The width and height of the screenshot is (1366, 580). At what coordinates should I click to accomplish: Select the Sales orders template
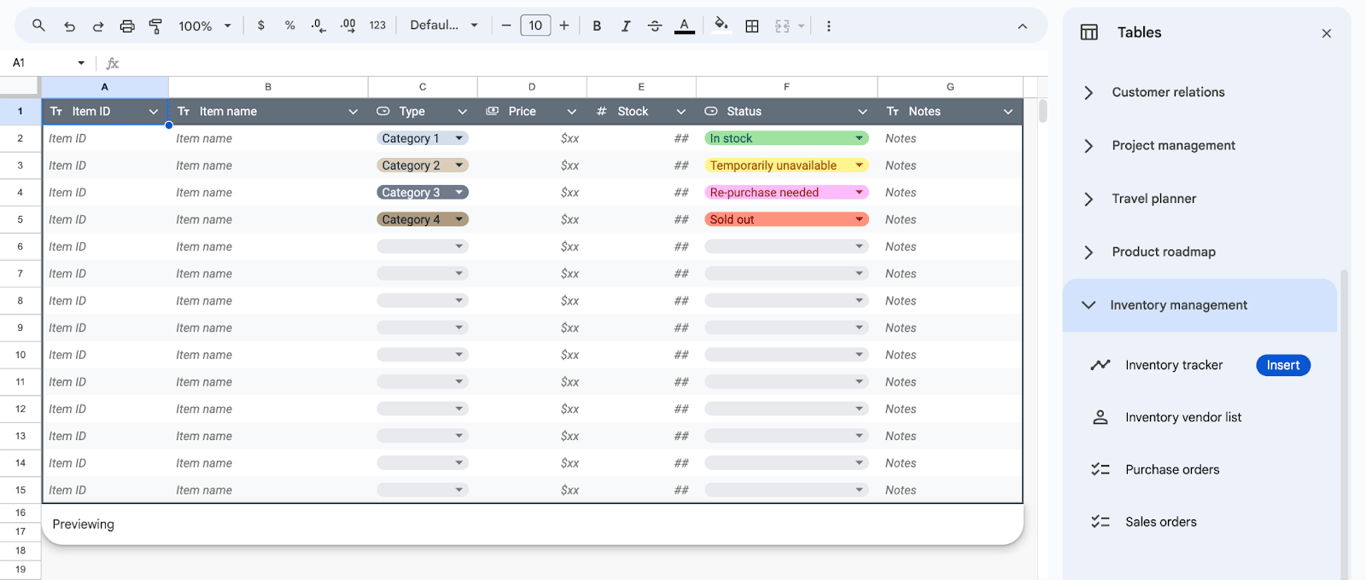(1161, 521)
